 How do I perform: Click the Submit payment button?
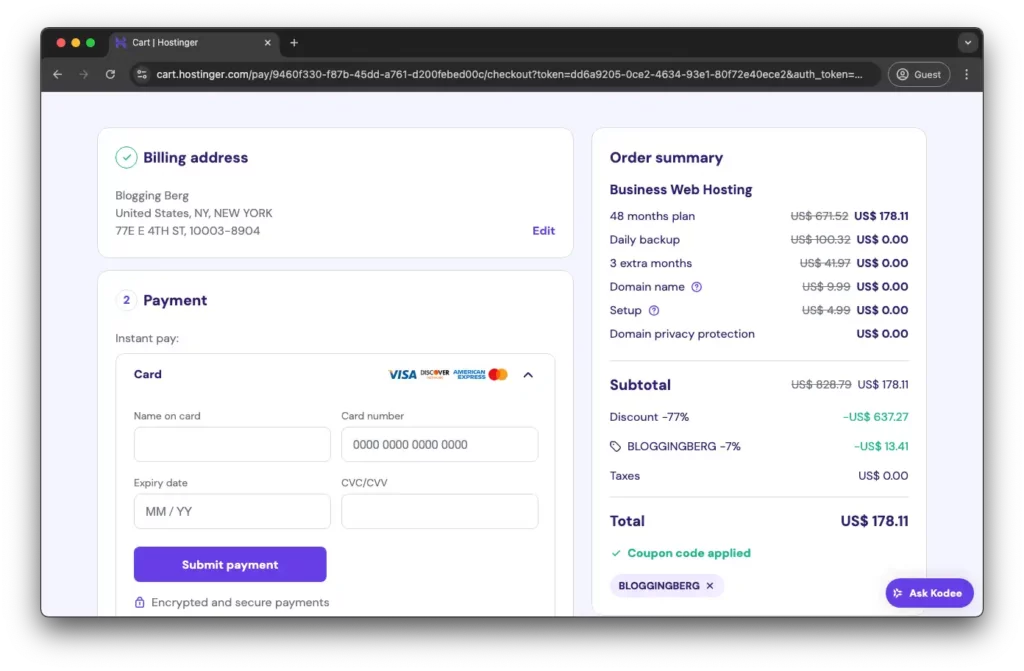point(230,564)
